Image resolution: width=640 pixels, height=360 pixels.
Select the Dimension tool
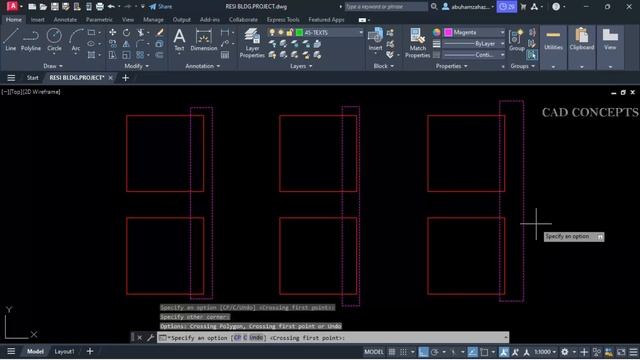click(203, 40)
